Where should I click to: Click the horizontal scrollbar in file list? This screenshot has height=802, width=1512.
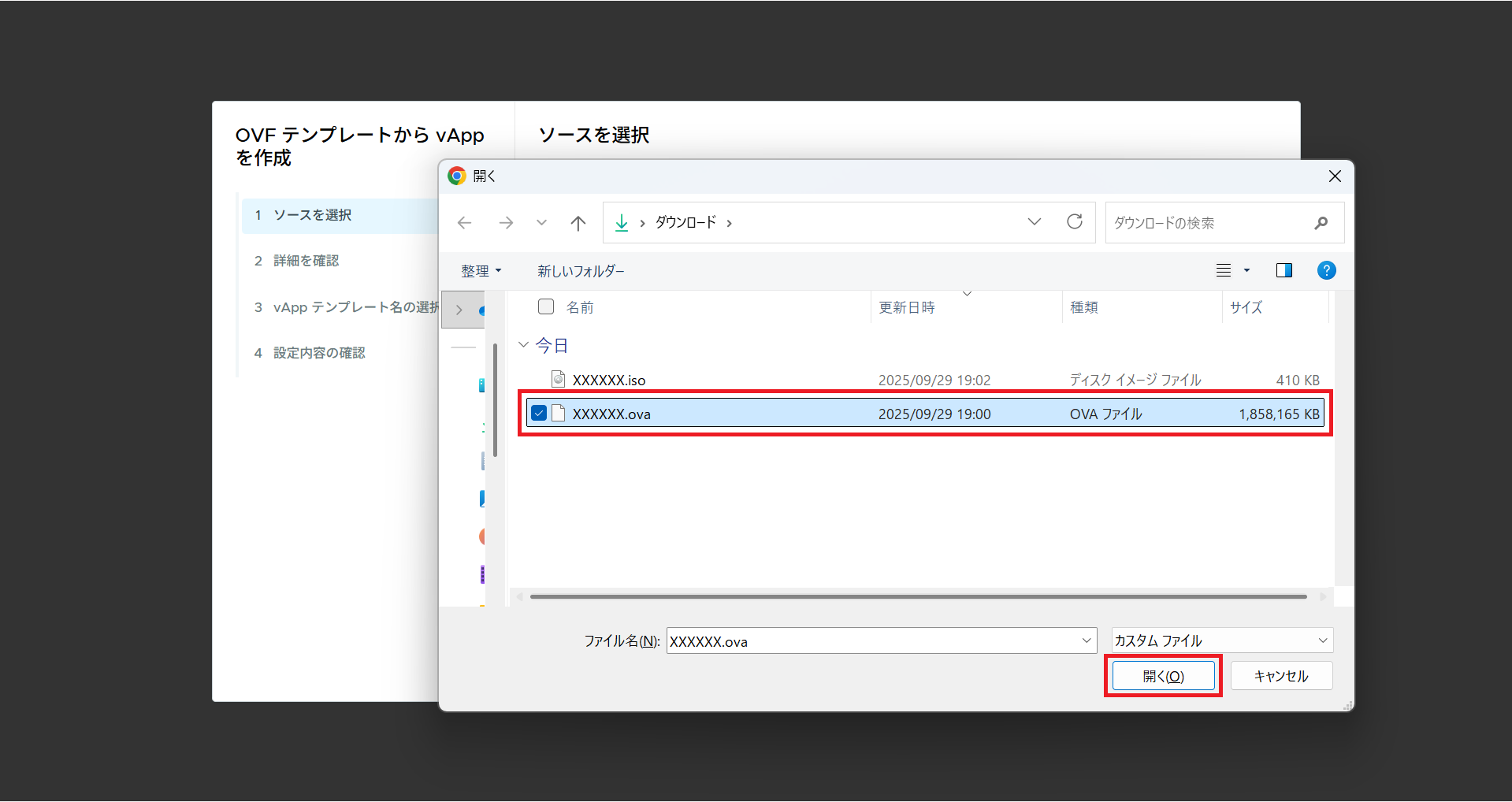pos(918,596)
